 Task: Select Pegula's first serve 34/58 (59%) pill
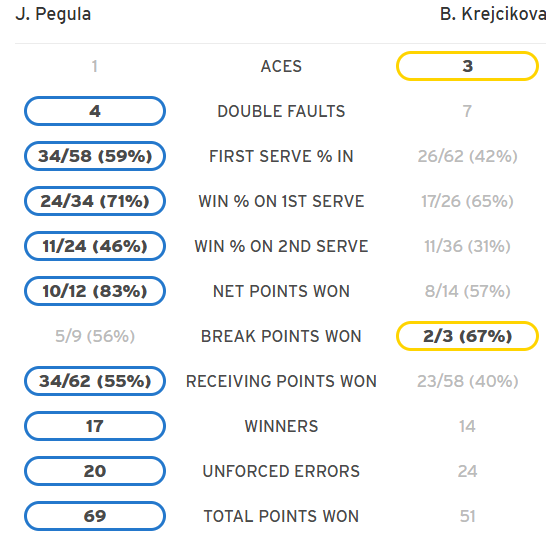pos(95,156)
